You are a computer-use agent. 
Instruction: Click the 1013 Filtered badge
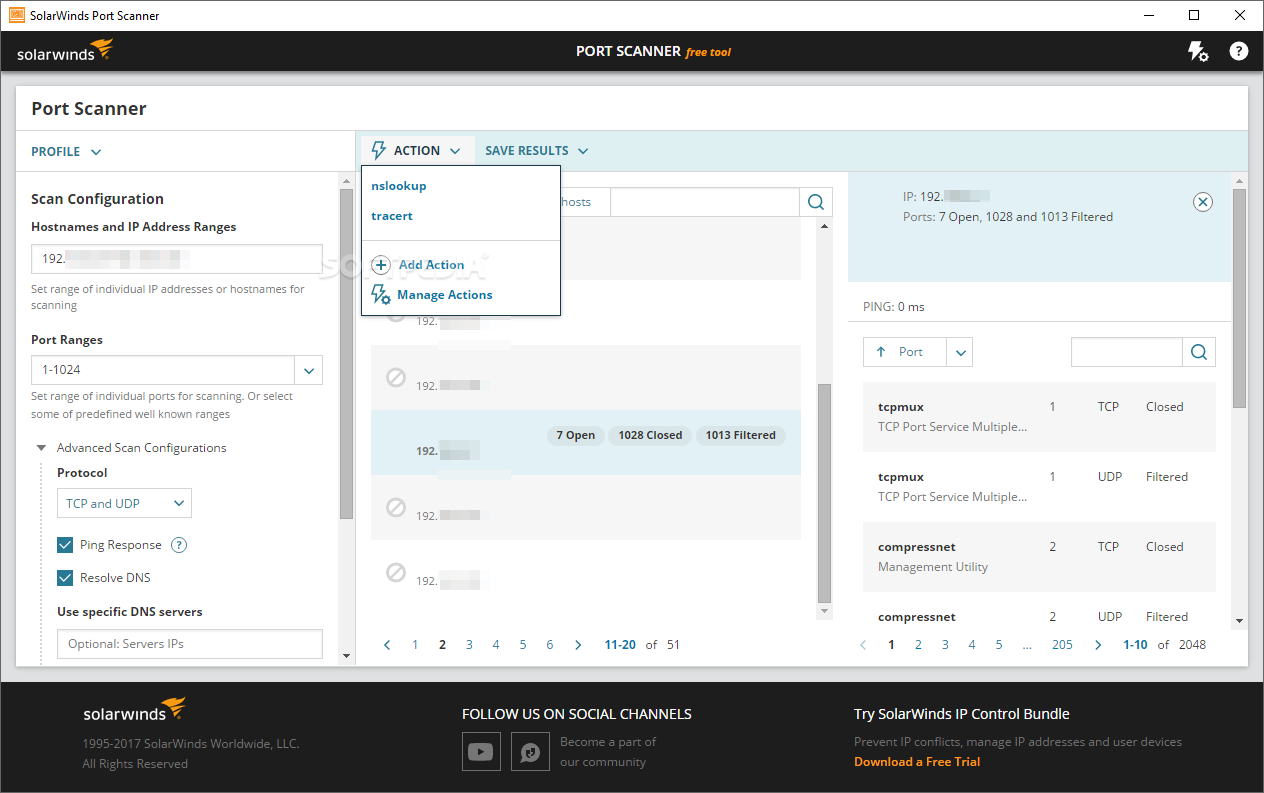click(x=740, y=435)
